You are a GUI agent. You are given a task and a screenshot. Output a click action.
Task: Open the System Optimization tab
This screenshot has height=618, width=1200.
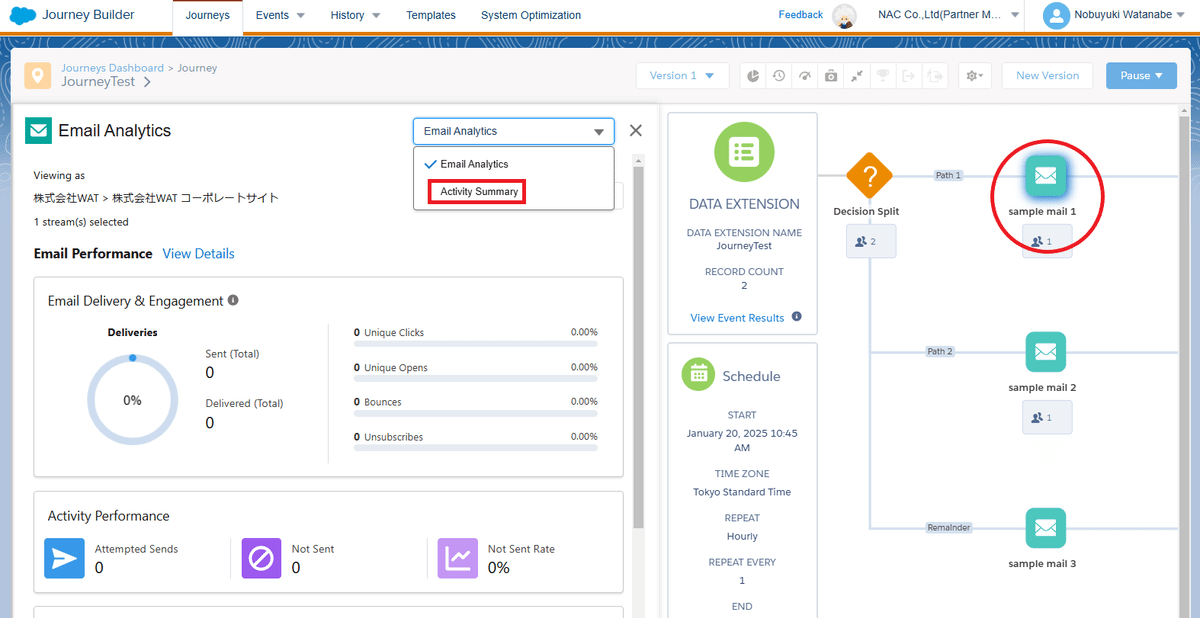pos(531,16)
